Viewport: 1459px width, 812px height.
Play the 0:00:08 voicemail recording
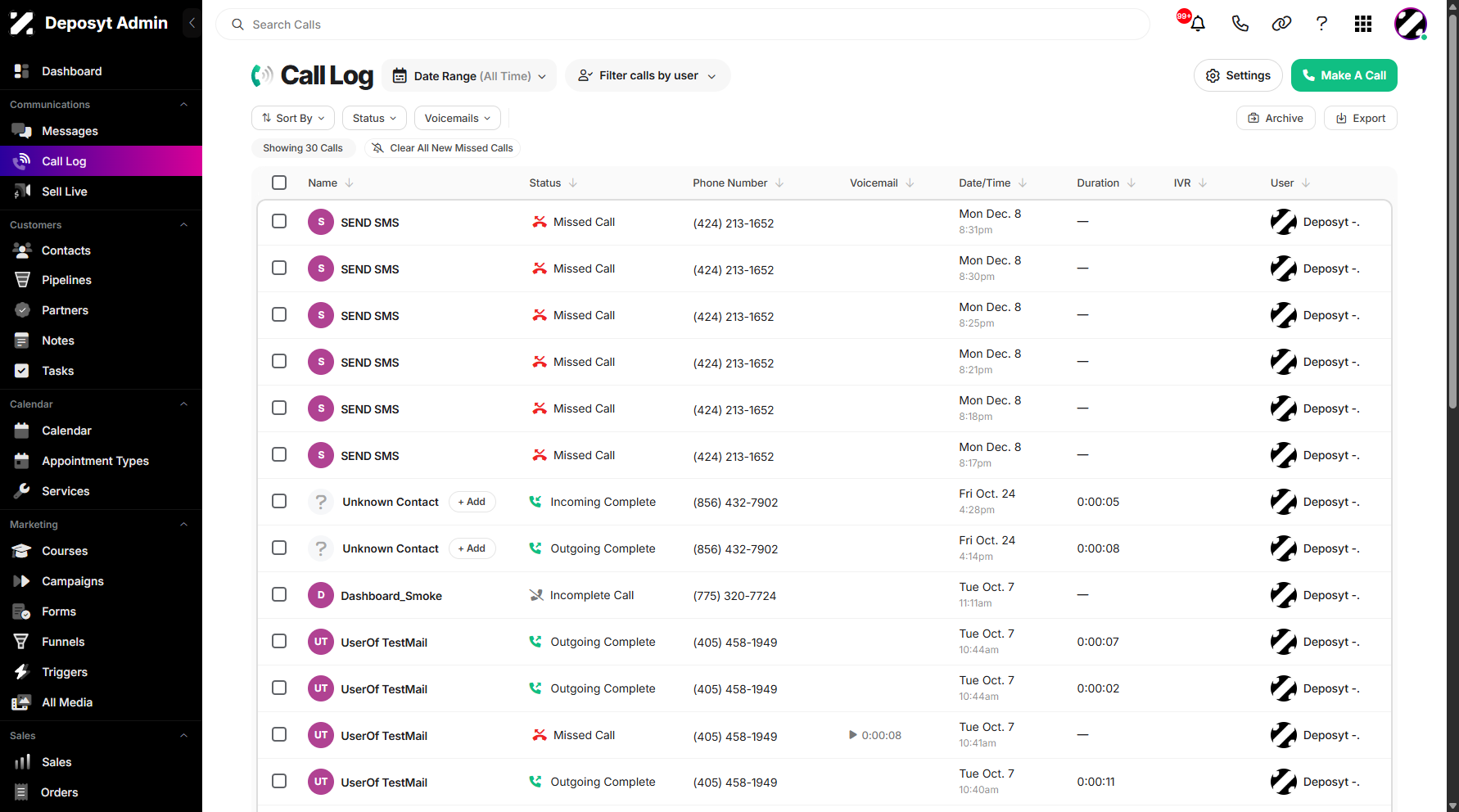(853, 735)
